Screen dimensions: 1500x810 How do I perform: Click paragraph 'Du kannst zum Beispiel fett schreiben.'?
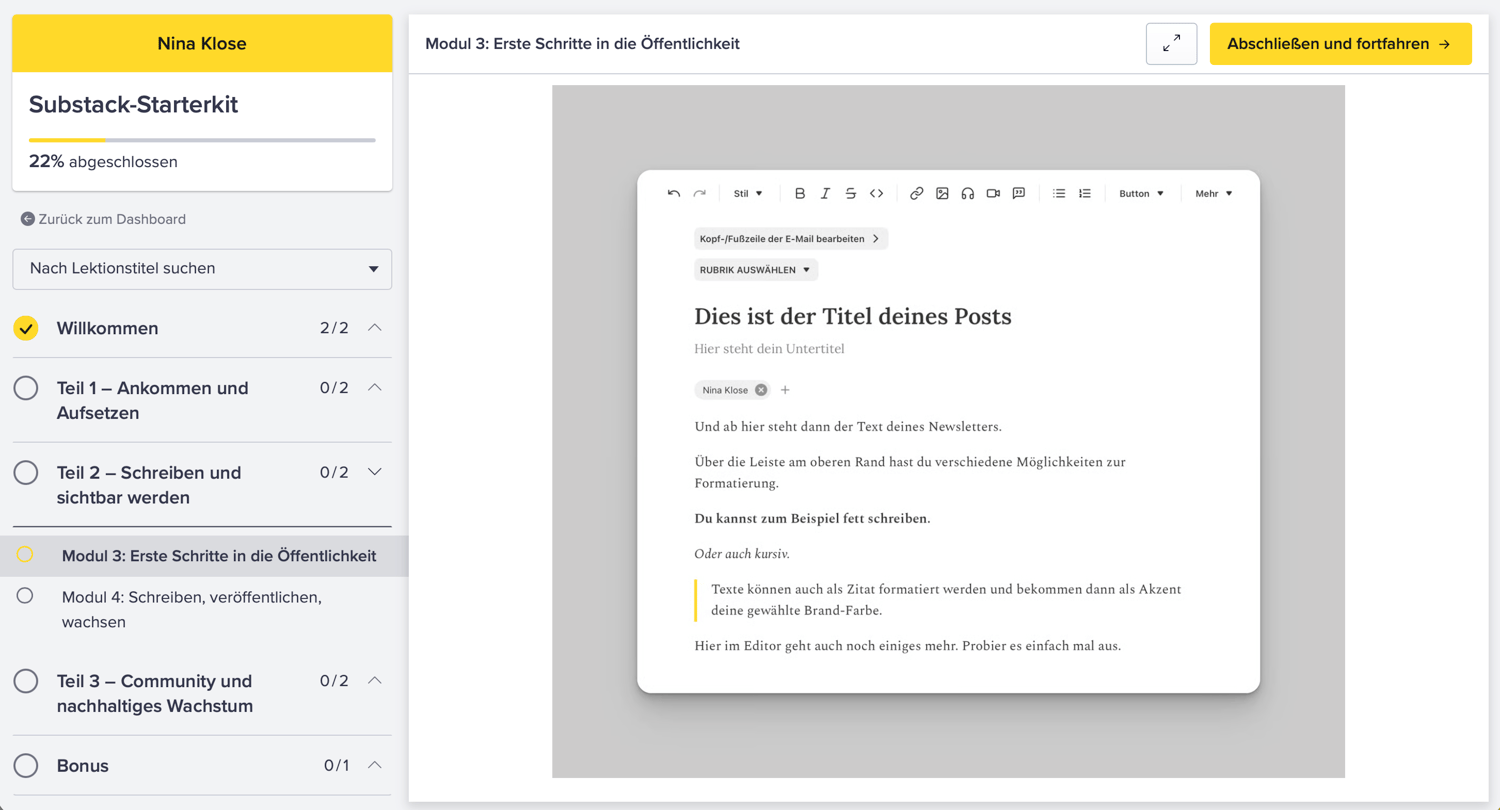click(812, 519)
